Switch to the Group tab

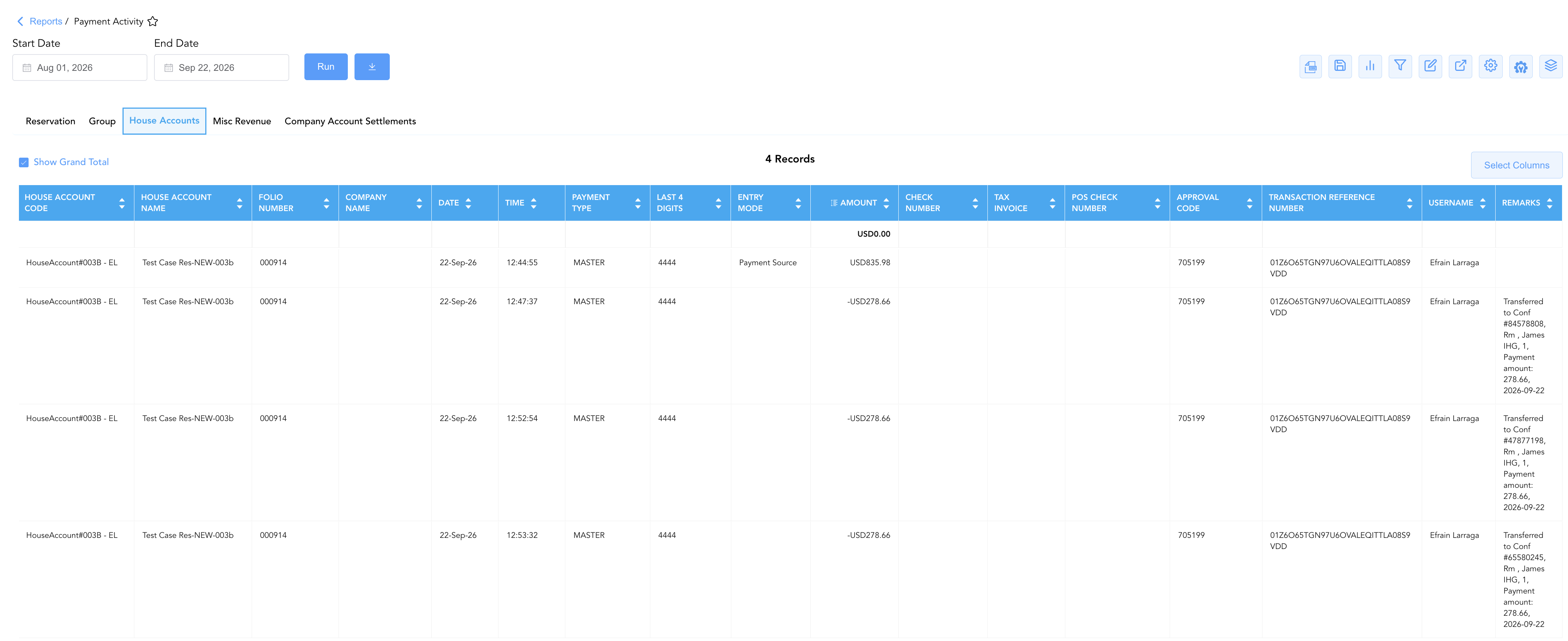click(102, 121)
